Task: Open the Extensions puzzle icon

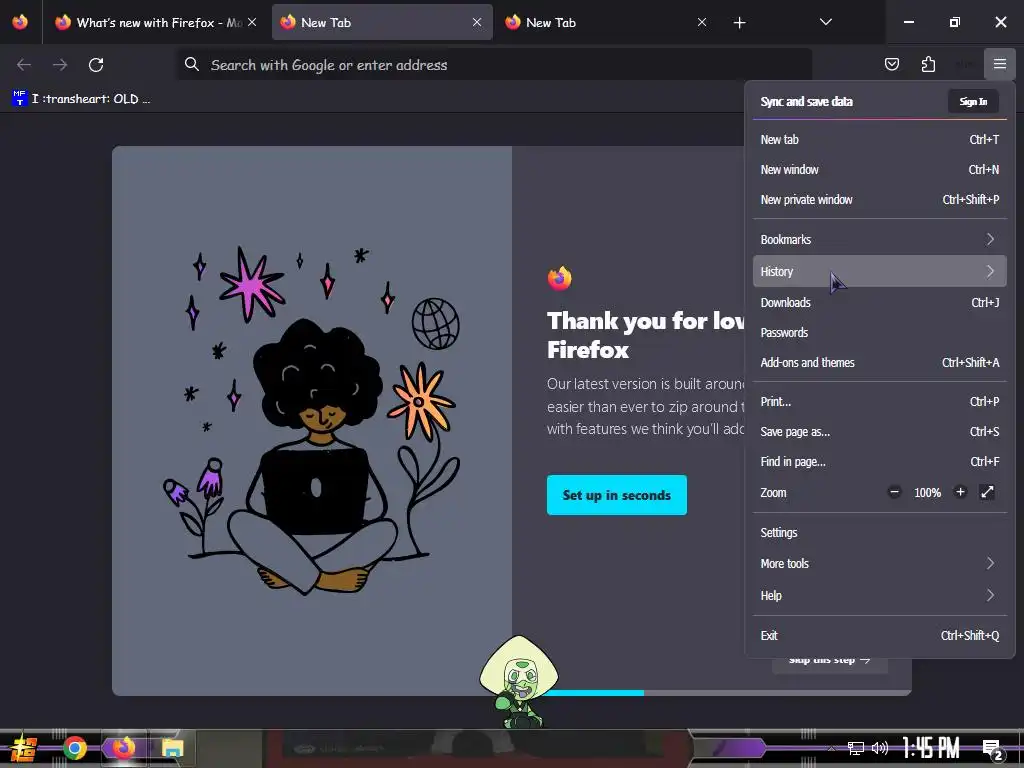Action: coord(928,64)
